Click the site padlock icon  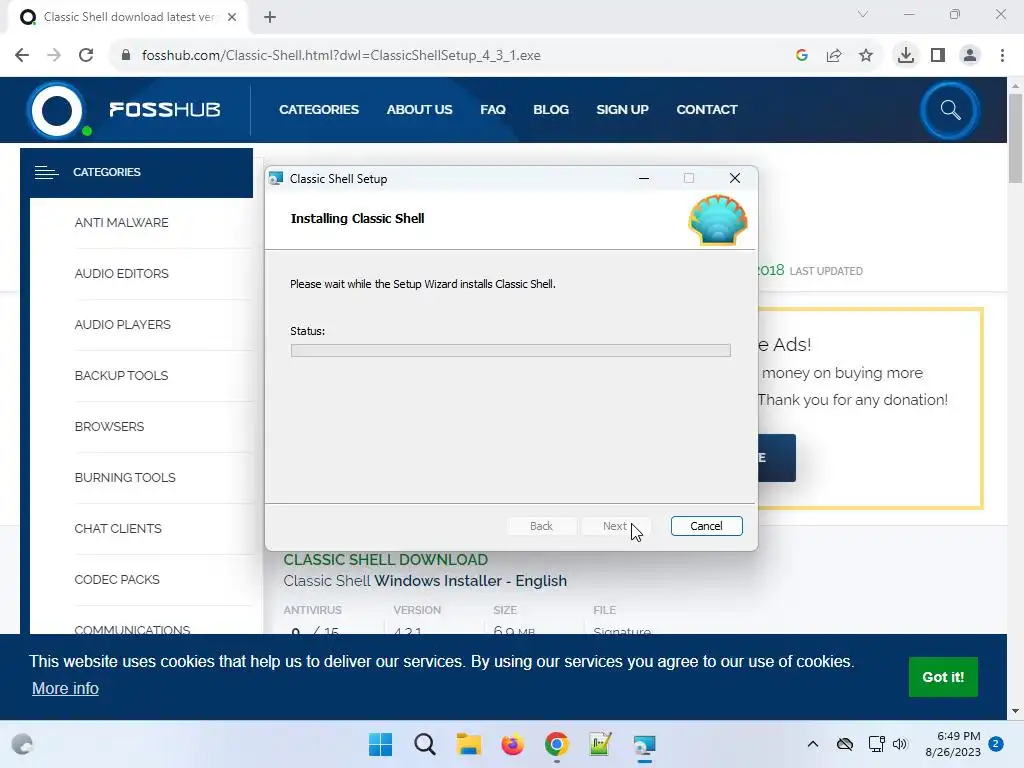pos(126,55)
